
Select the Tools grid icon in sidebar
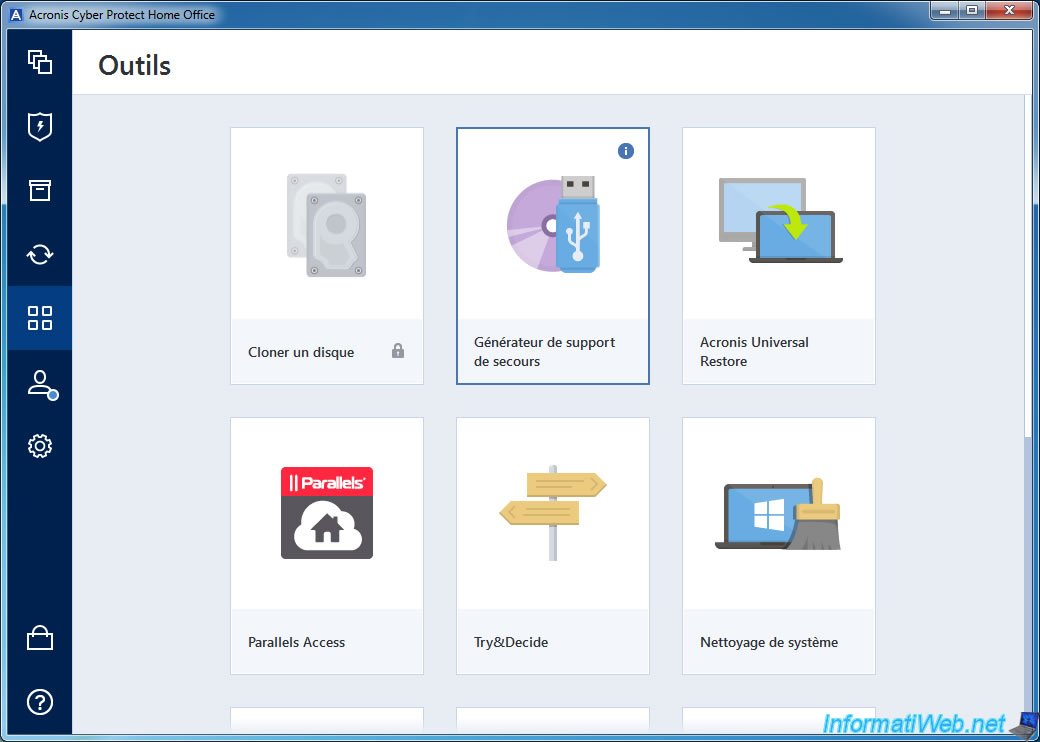coord(39,318)
